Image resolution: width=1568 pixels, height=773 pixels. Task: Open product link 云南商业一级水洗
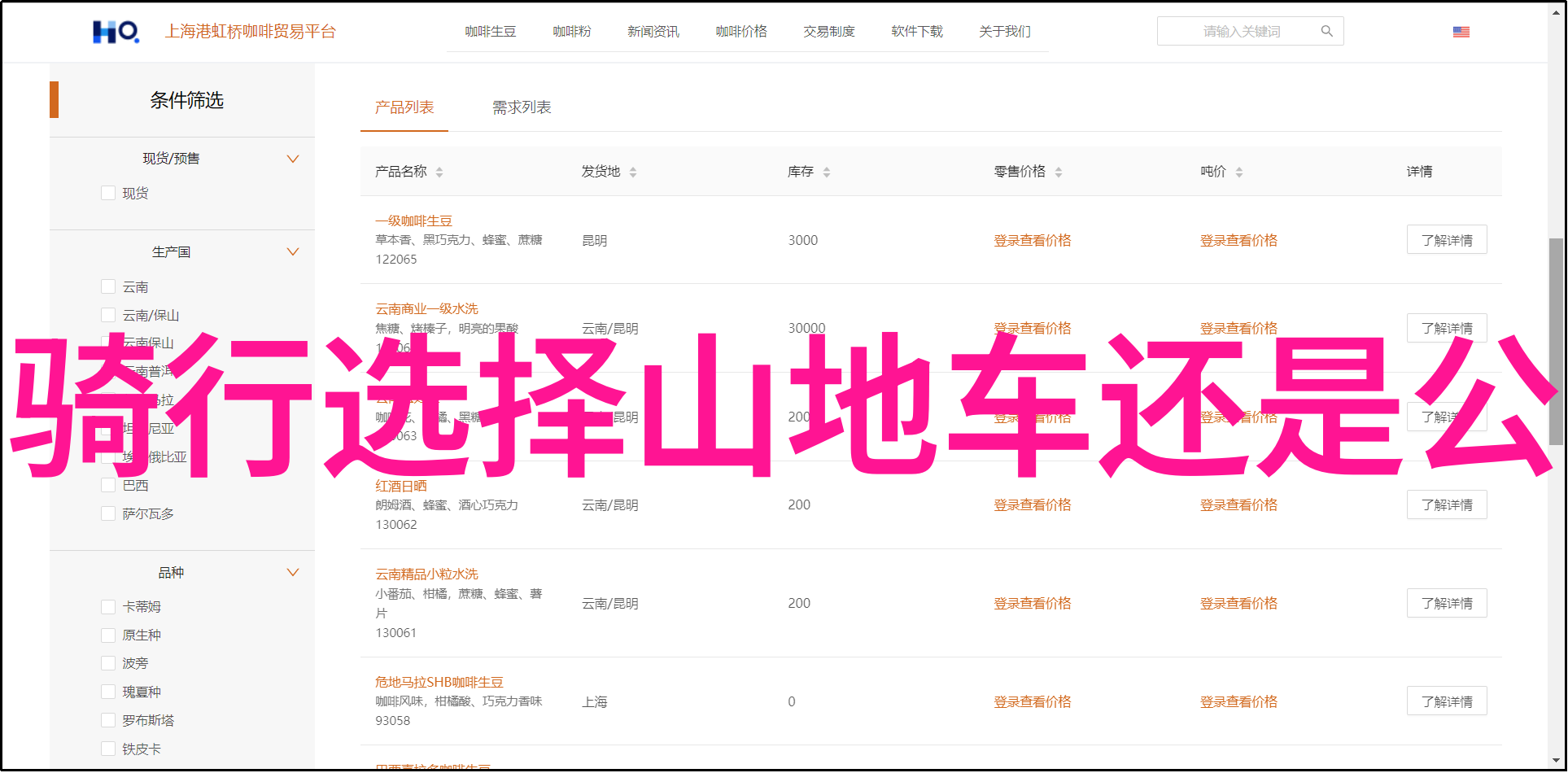pyautogui.click(x=426, y=308)
